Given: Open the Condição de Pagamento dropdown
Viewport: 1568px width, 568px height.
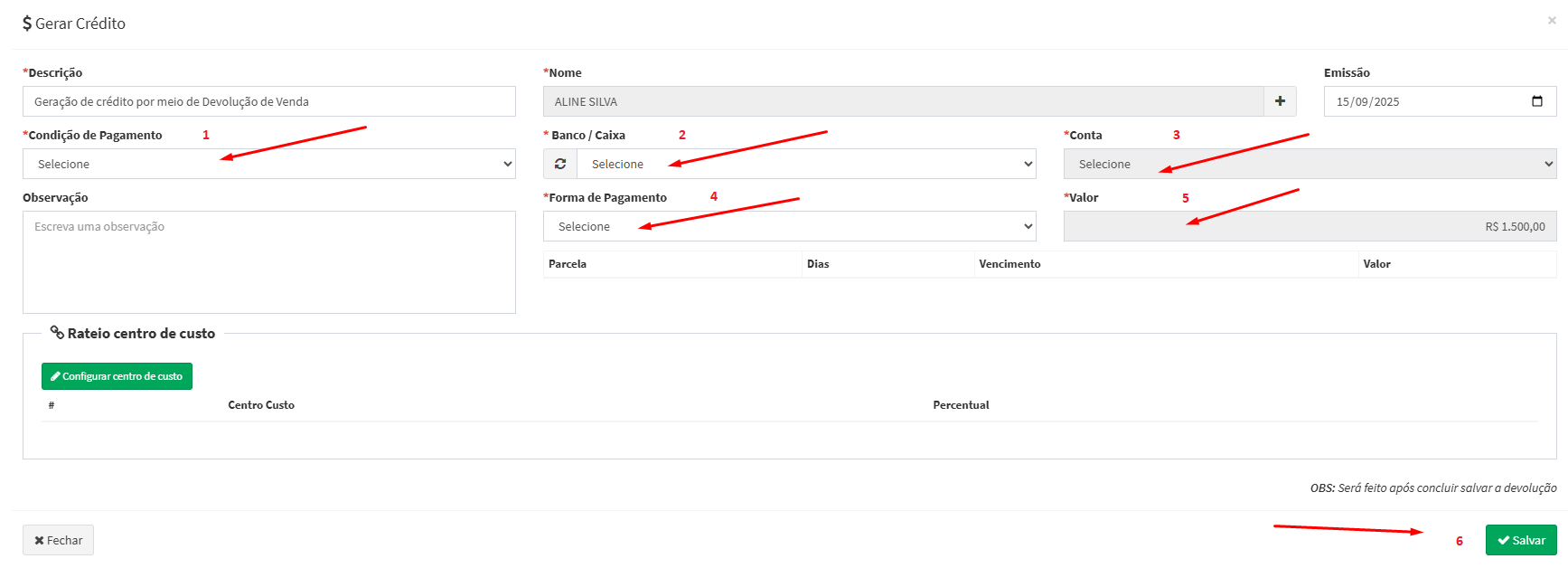Looking at the screenshot, I should tap(268, 164).
